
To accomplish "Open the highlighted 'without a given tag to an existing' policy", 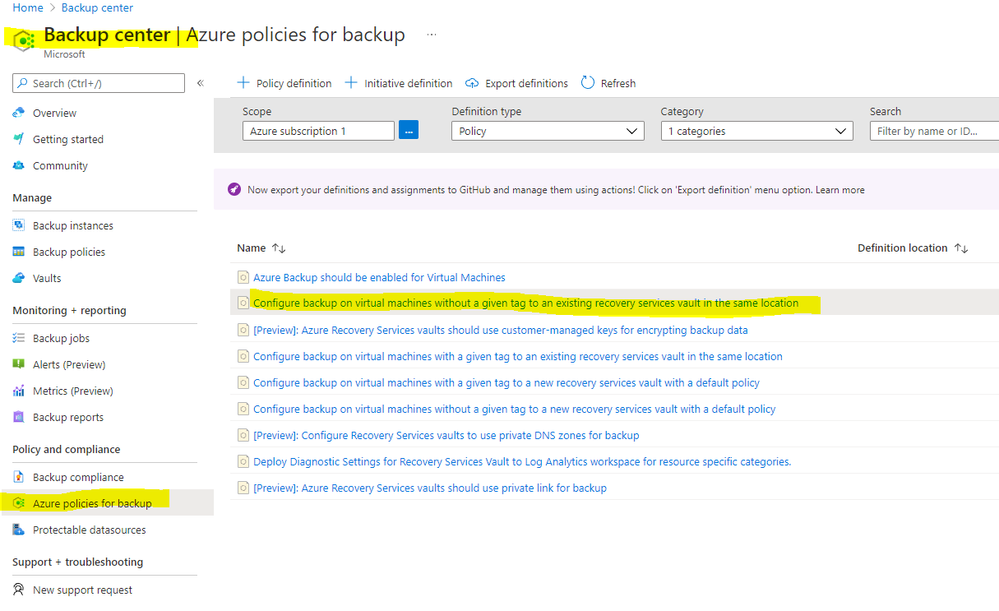I will tap(526, 303).
